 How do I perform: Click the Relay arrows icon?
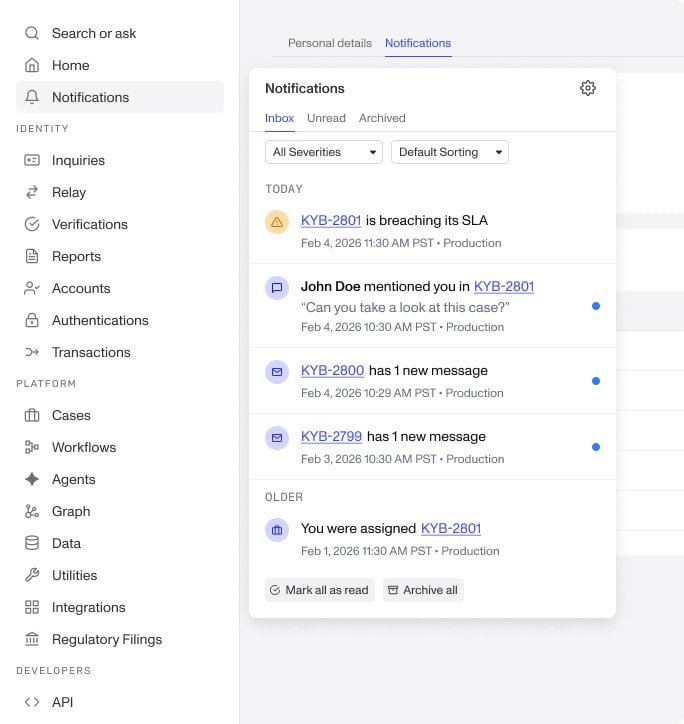pos(32,192)
